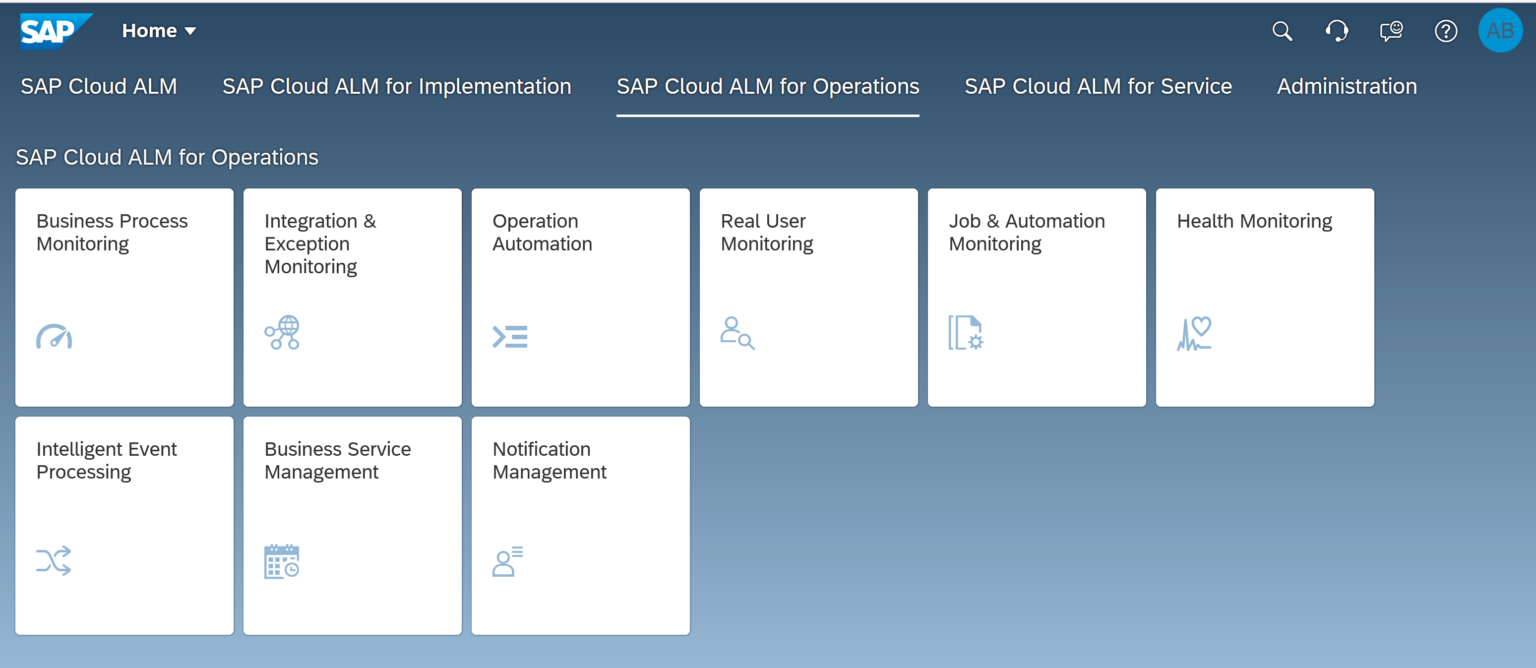Click the Job & Automation Monitoring document icon
This screenshot has width=1536, height=668.
click(966, 333)
